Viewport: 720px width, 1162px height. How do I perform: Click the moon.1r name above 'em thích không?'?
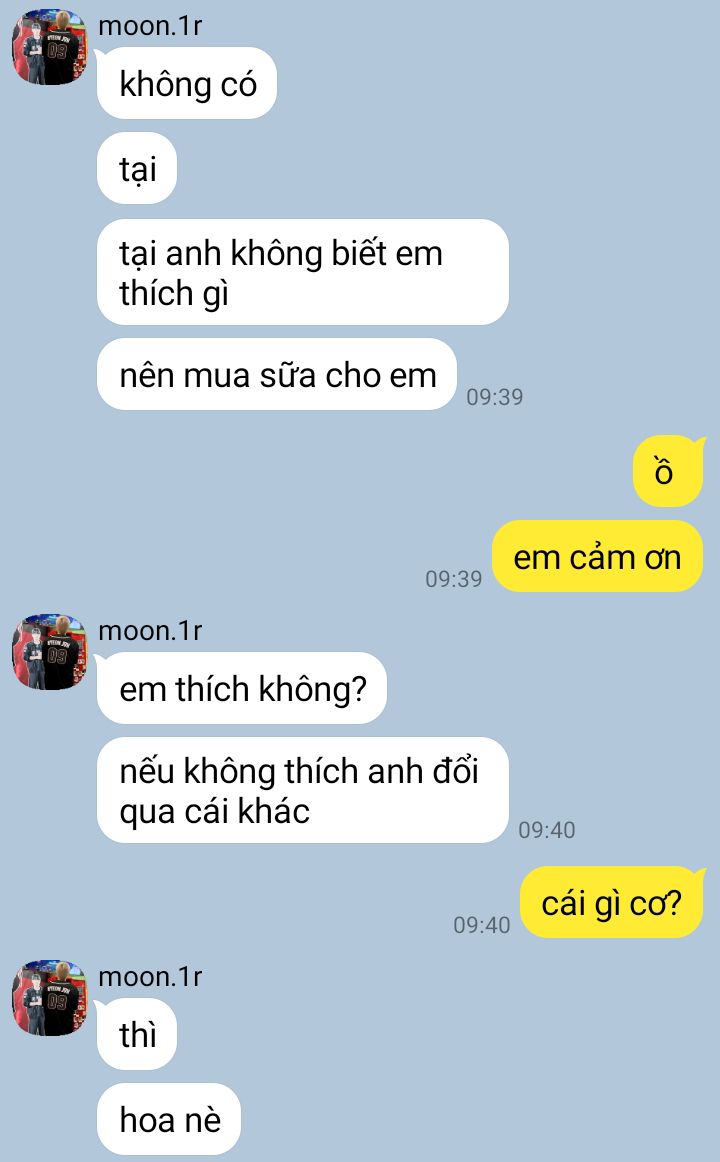tap(150, 631)
